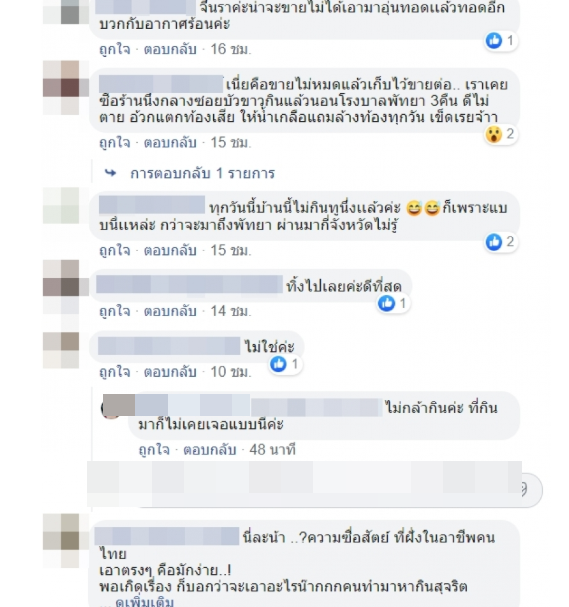Click ตอบกลับ under the 48 นาที reply
569x607 pixels.
coord(210,450)
